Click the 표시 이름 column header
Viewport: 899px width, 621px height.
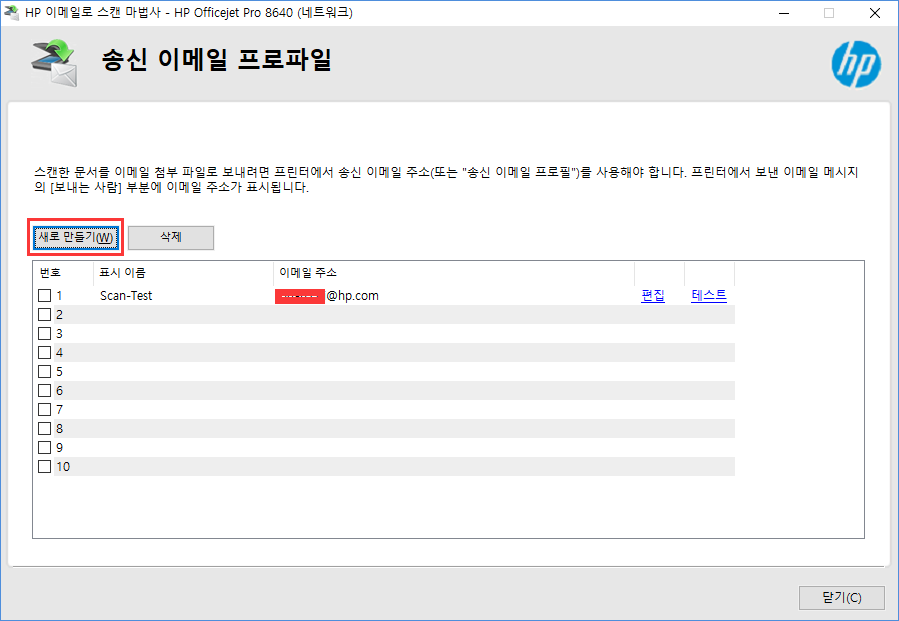183,273
